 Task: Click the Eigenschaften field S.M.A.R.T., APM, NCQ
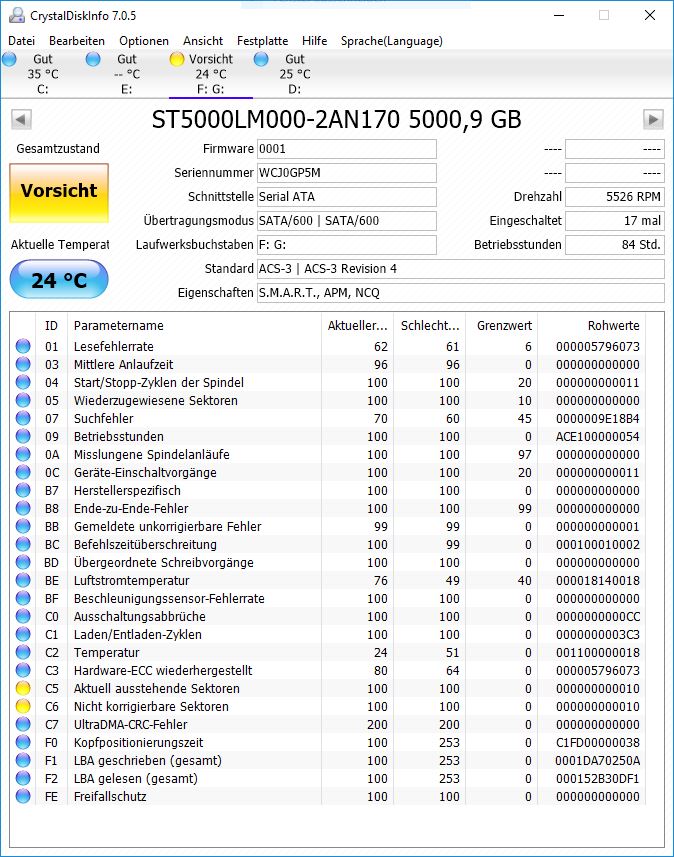pos(461,293)
